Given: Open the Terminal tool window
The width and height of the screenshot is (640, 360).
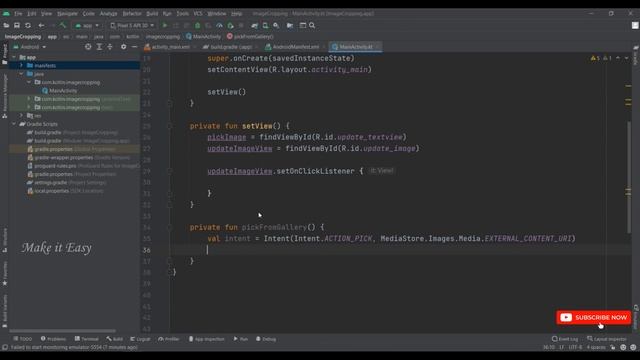Looking at the screenshot, I should pos(87,339).
